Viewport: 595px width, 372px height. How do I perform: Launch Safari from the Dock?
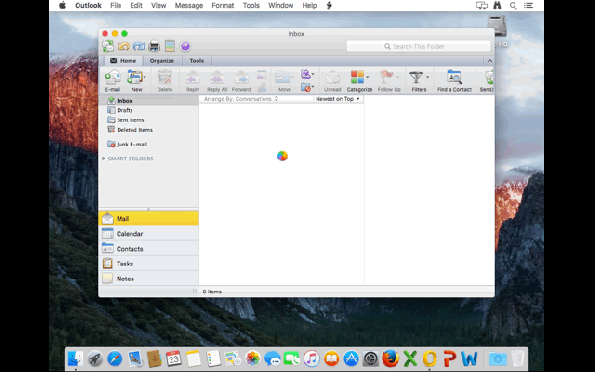[x=115, y=358]
